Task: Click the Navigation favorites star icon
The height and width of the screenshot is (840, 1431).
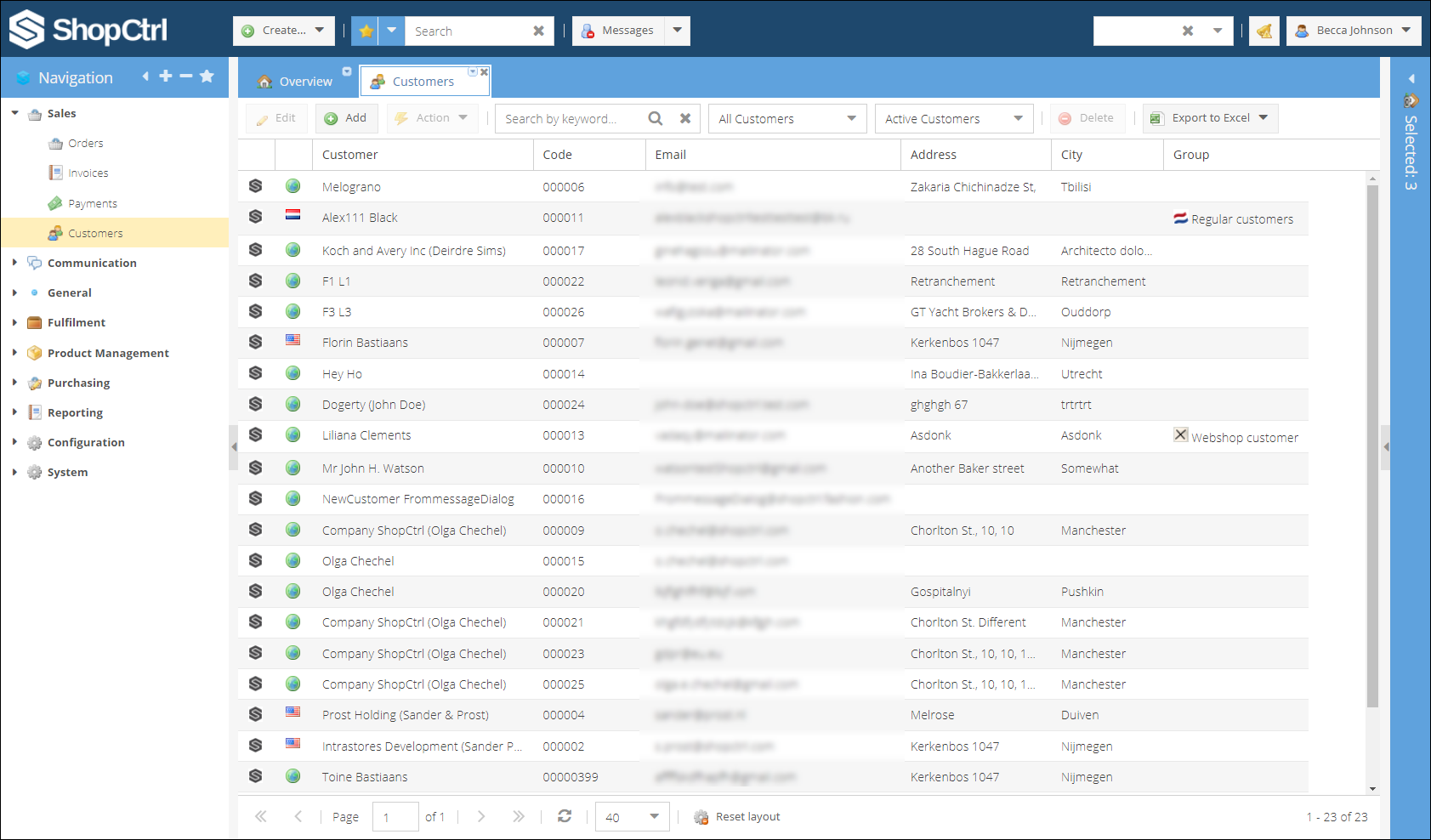Action: [x=207, y=77]
